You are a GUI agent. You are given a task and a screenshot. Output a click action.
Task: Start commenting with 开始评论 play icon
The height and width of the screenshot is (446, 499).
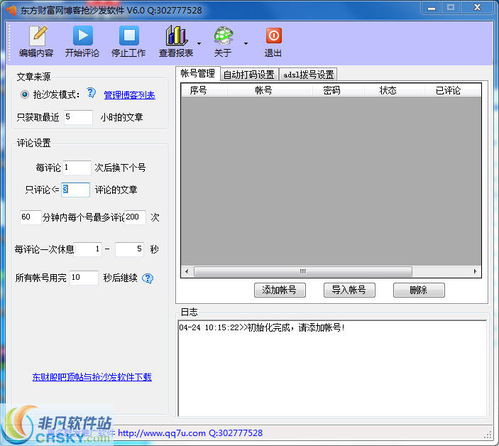(x=82, y=41)
